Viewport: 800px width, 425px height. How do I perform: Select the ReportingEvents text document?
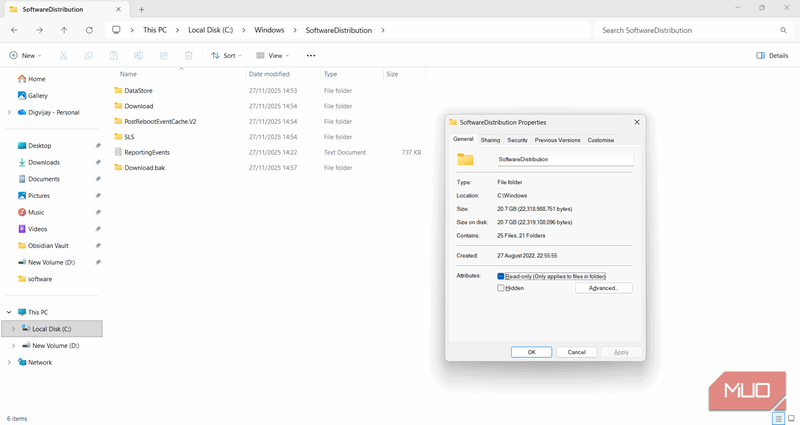point(146,152)
